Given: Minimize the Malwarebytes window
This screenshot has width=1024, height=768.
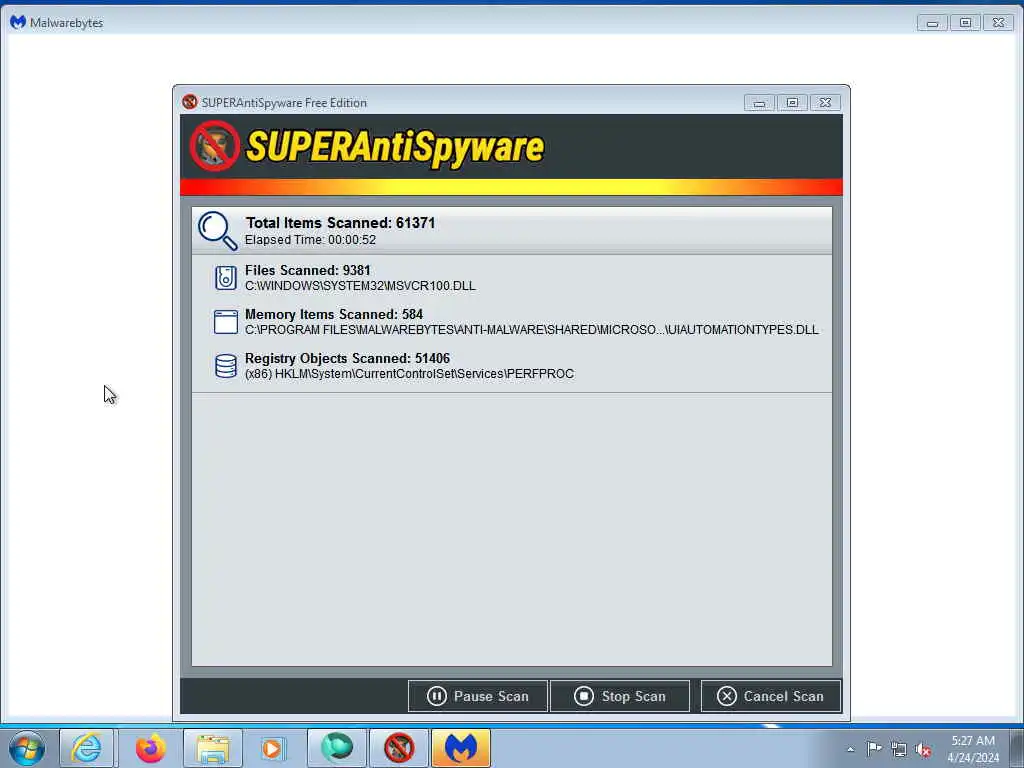Looking at the screenshot, I should (x=932, y=23).
